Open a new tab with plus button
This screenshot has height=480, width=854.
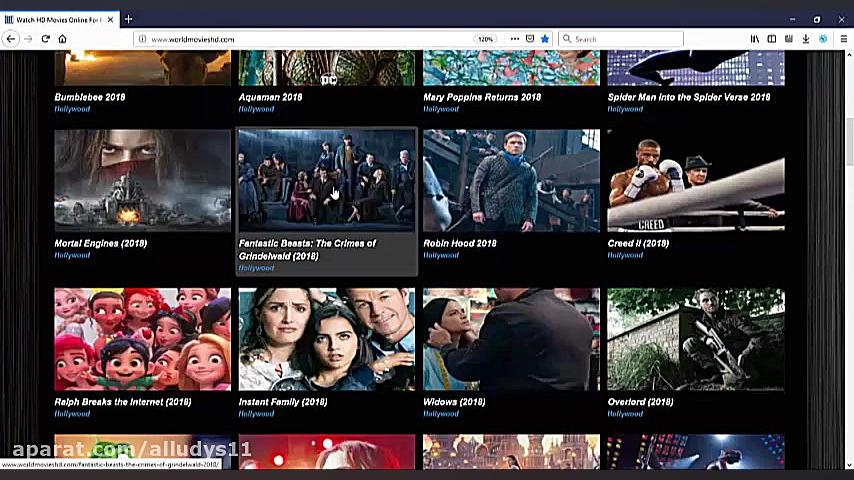[129, 20]
